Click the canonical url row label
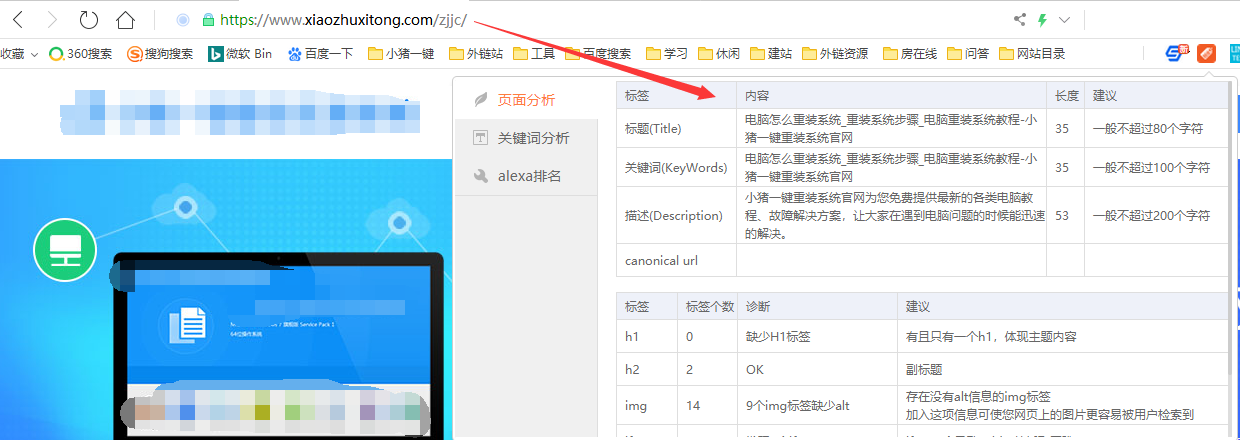 pos(662,260)
